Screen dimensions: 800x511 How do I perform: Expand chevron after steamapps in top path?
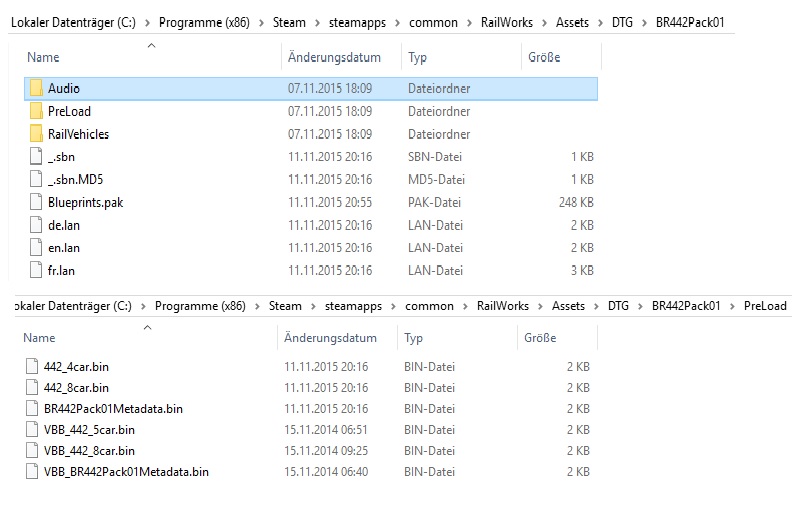coord(397,23)
